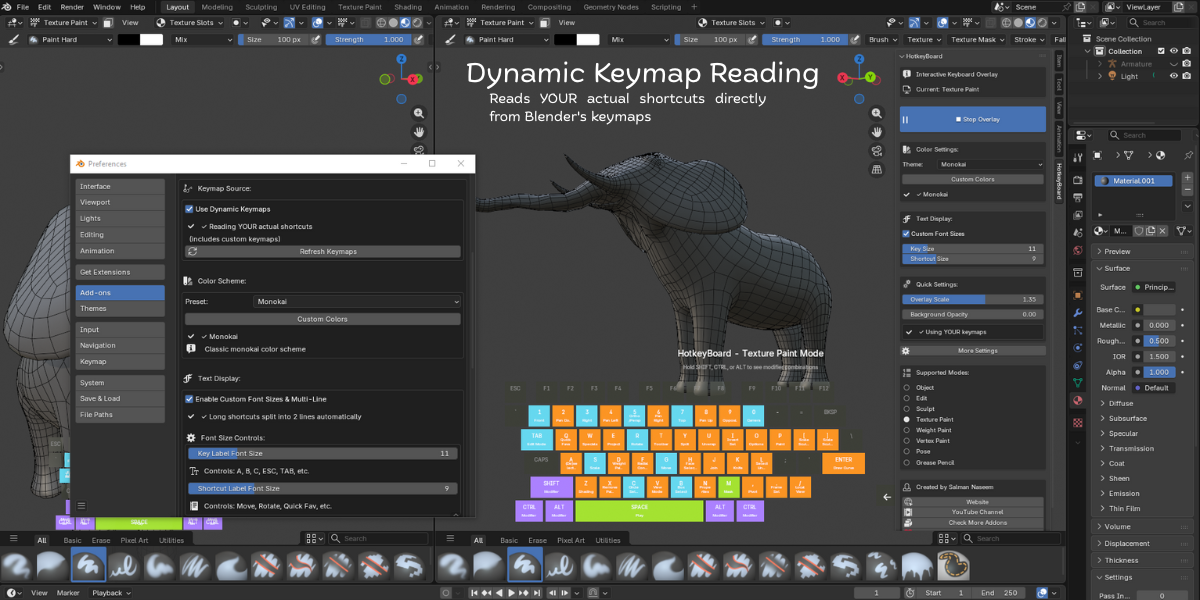The width and height of the screenshot is (1200, 600).
Task: Click the left arrow icon beside on-screen keyboard
Action: 887,496
